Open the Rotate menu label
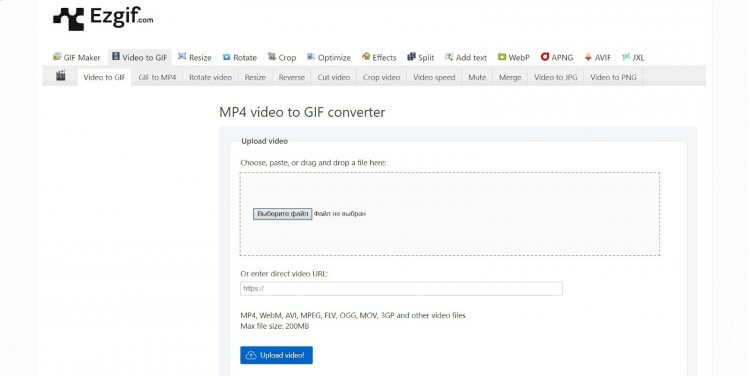This screenshot has height=376, width=750. point(245,57)
